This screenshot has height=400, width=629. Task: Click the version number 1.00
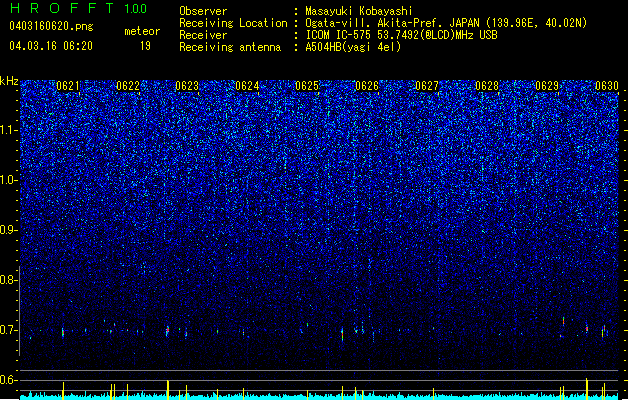(136, 9)
